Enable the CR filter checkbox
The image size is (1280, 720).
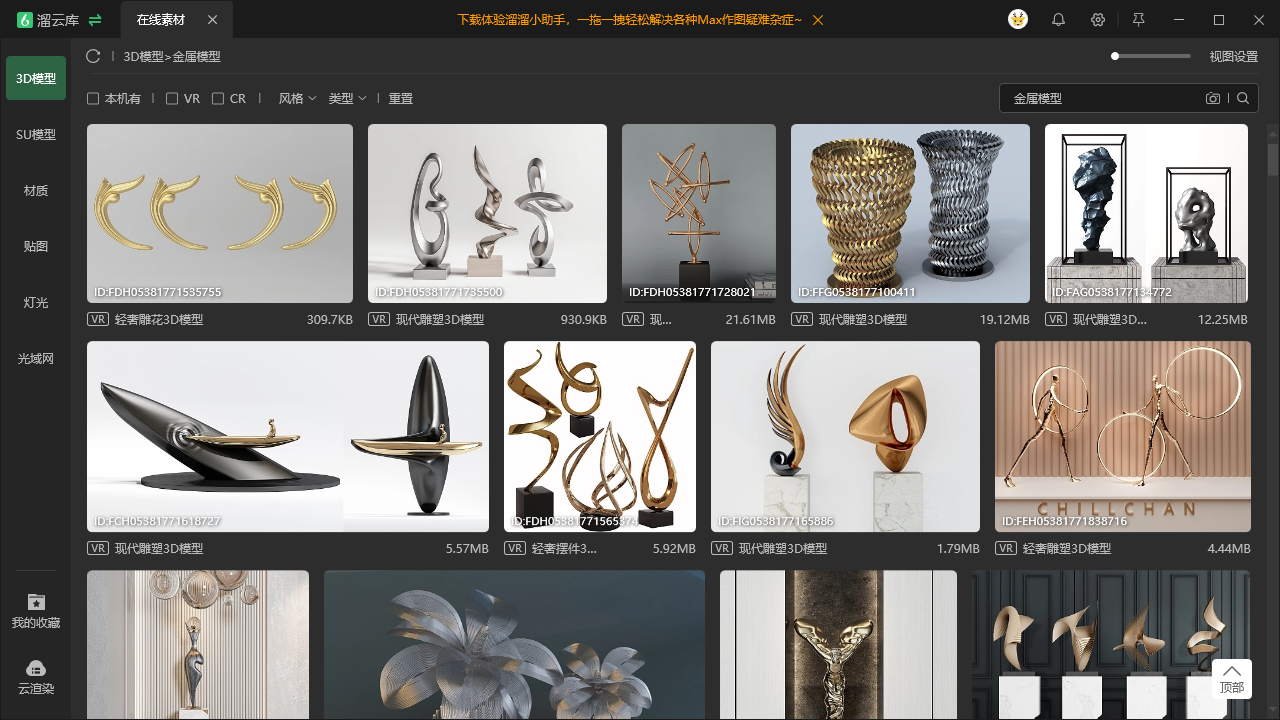[x=218, y=99]
